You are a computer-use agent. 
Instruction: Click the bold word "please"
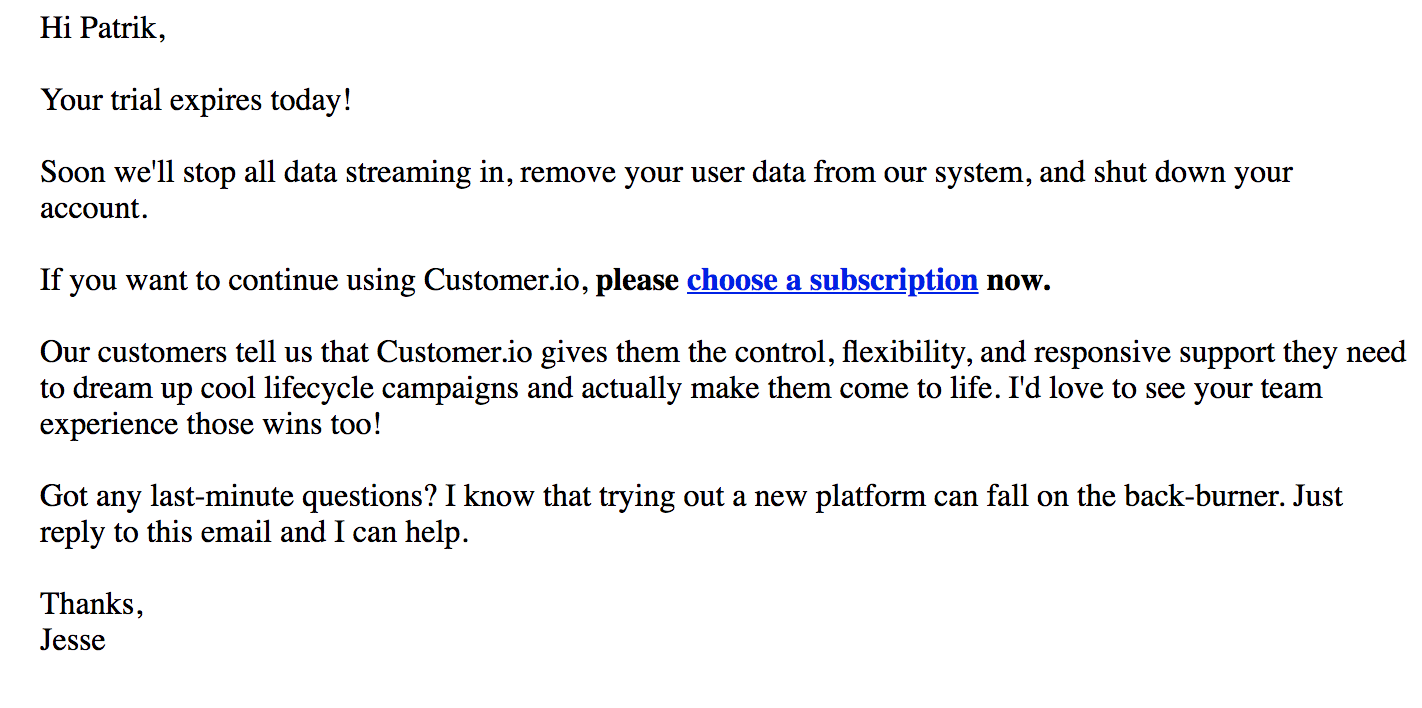[x=637, y=280]
